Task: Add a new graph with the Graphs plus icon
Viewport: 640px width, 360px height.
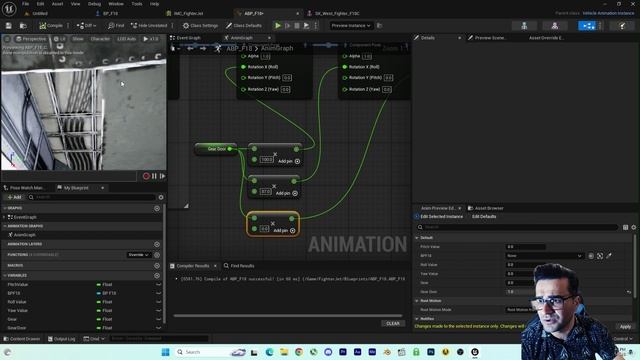Action: [x=157, y=208]
